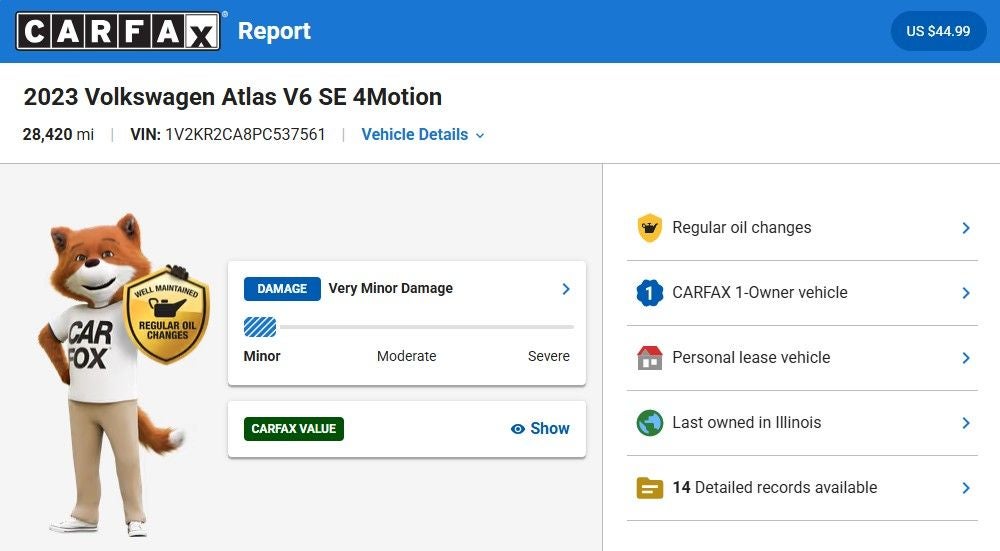
Task: Open the Very Minor Damage chevron
Action: [x=565, y=289]
